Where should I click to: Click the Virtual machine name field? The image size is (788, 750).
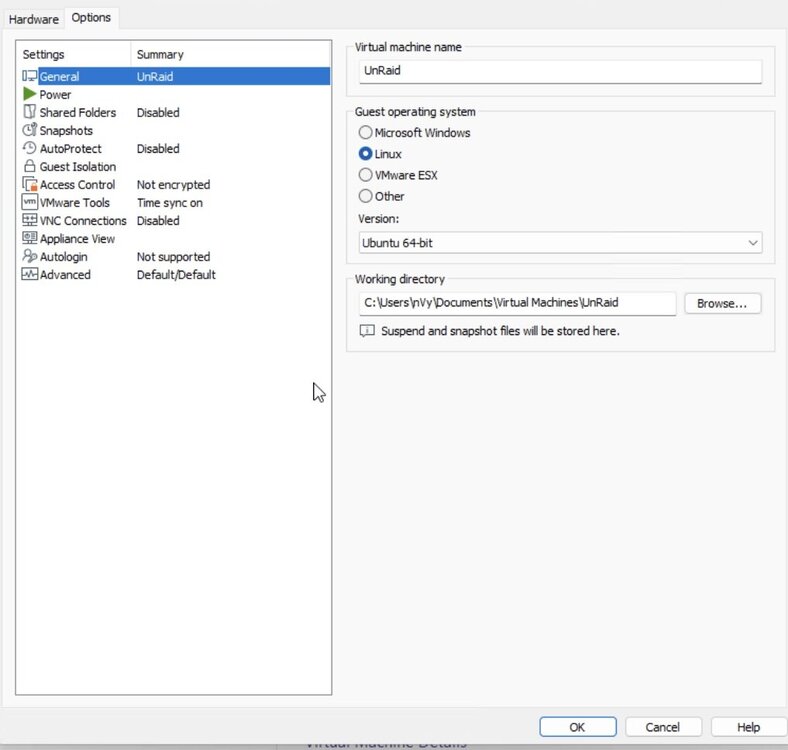(x=560, y=71)
